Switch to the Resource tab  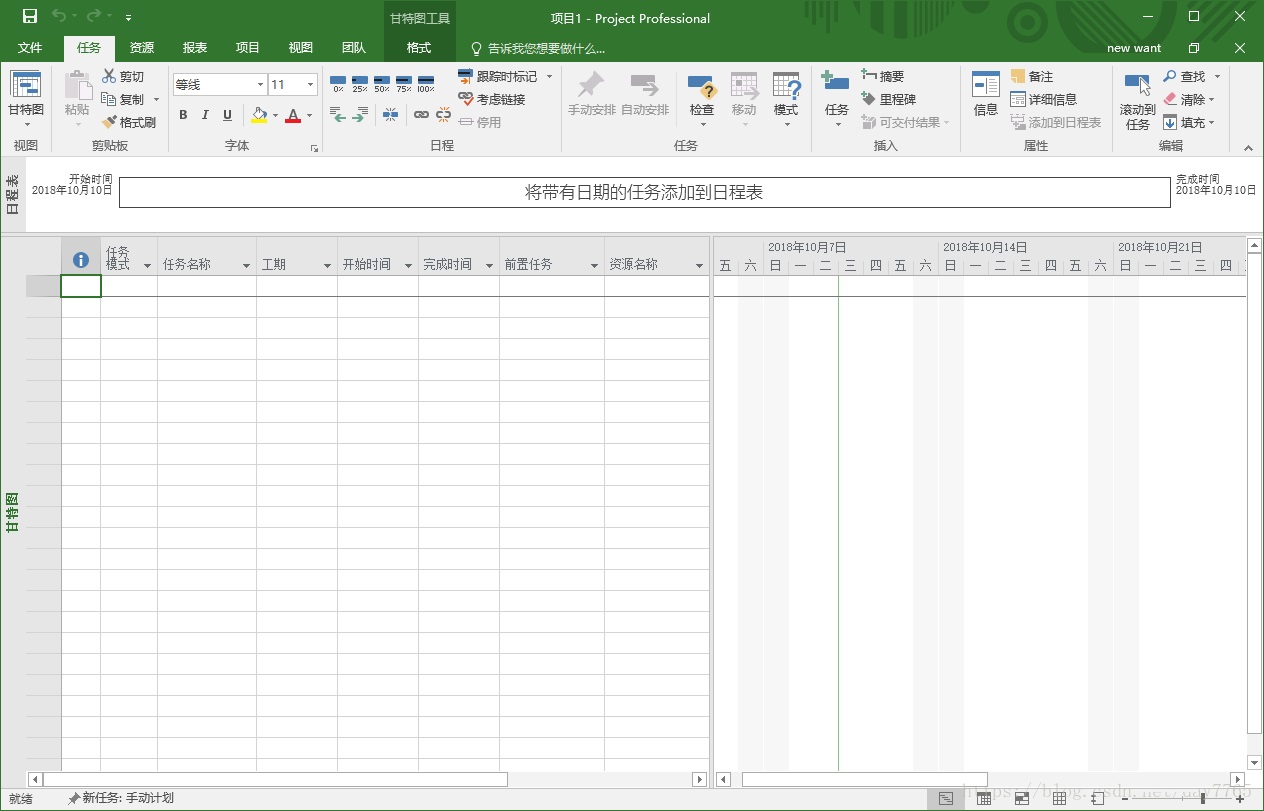coord(142,48)
